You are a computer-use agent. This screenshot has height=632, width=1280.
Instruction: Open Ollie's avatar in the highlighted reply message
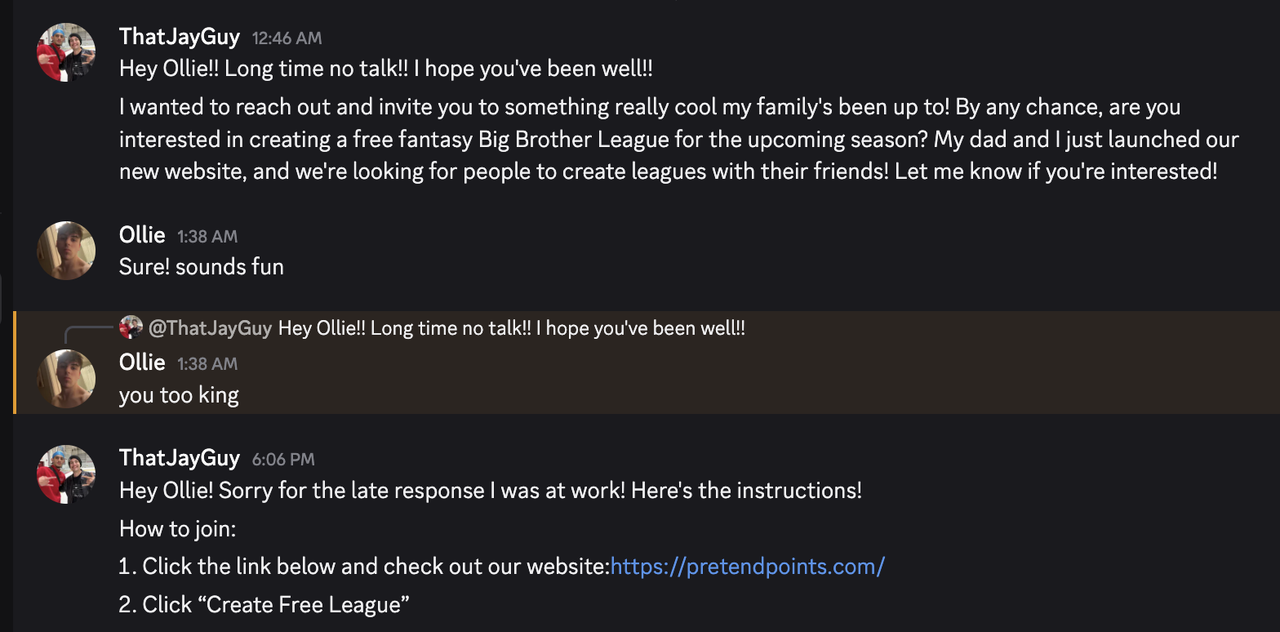[66, 378]
